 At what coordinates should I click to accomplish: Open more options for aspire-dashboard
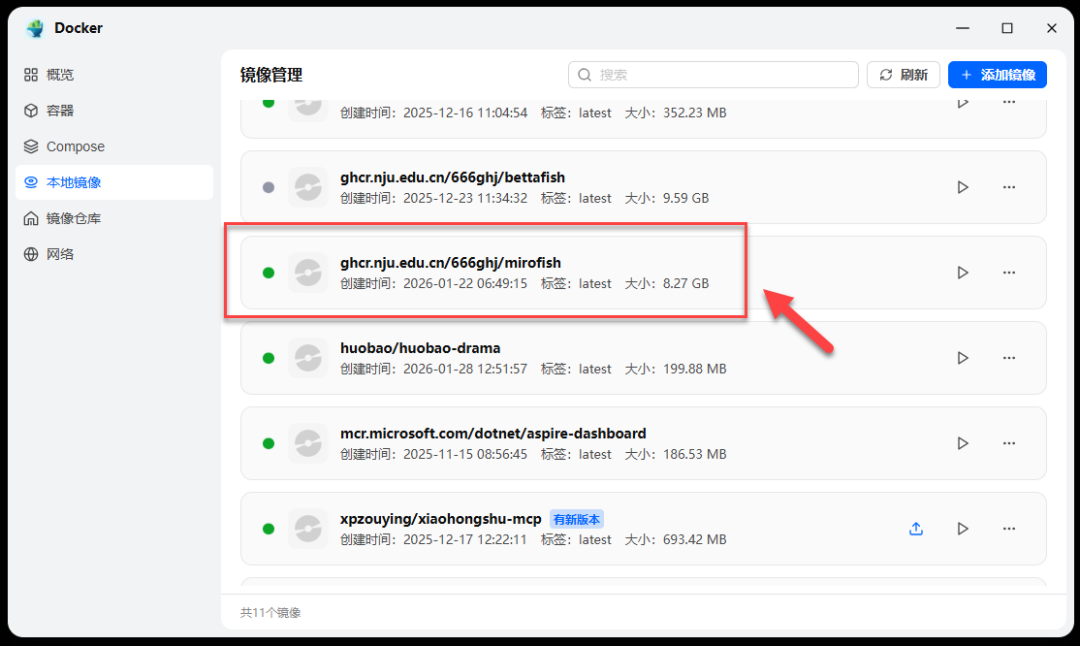pyautogui.click(x=1009, y=444)
